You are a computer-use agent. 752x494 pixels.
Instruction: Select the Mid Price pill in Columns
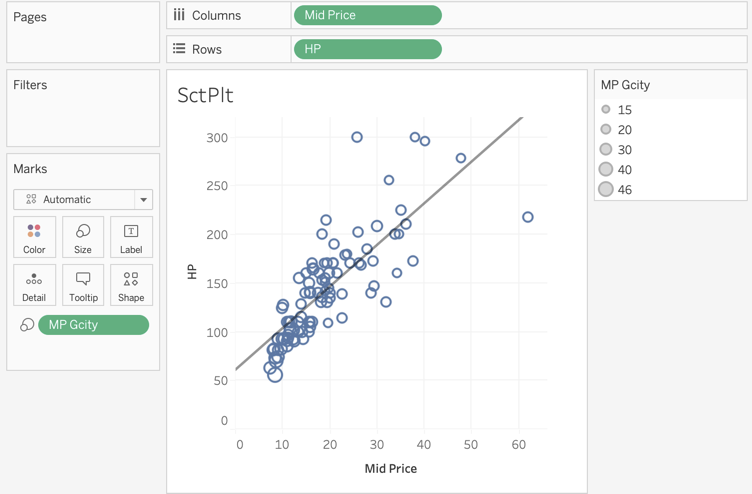[x=367, y=15]
